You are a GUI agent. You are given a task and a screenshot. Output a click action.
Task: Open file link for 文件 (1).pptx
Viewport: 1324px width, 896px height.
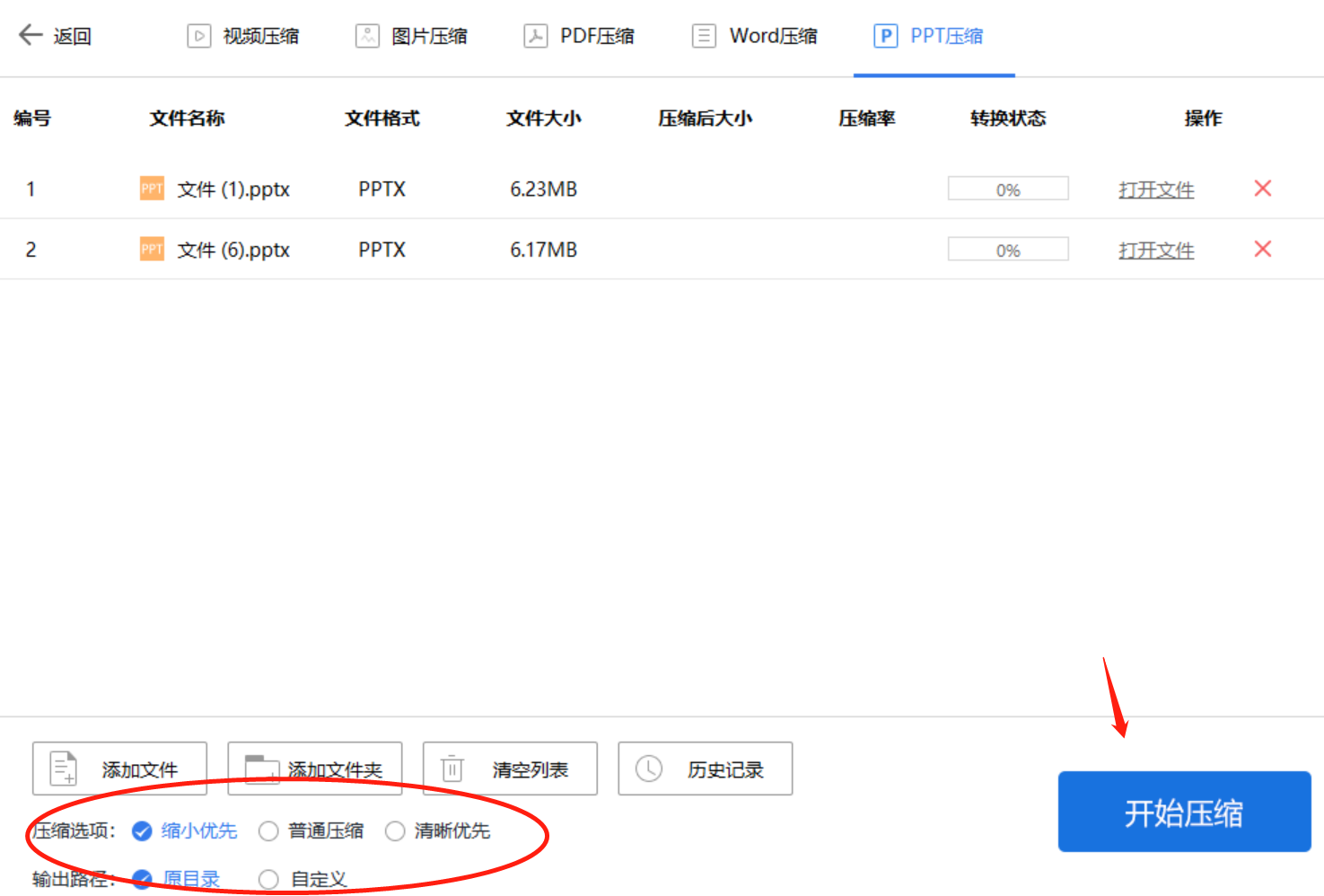coord(1156,189)
